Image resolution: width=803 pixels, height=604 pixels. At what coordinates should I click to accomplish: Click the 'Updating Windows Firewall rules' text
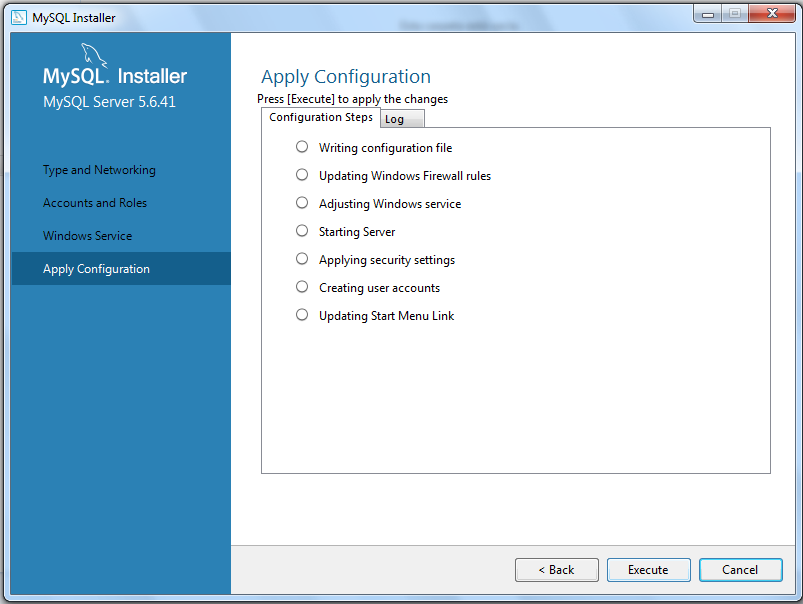(405, 176)
